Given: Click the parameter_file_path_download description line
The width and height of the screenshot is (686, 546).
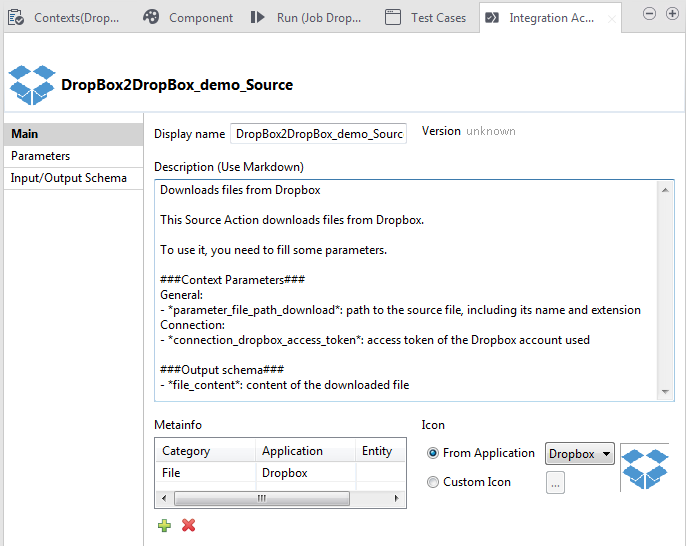Looking at the screenshot, I should [x=400, y=310].
